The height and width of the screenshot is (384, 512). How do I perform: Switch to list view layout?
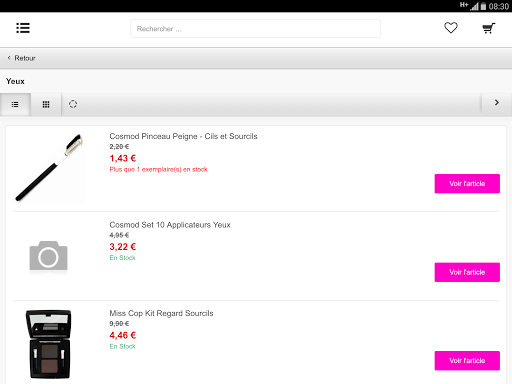pos(15,105)
